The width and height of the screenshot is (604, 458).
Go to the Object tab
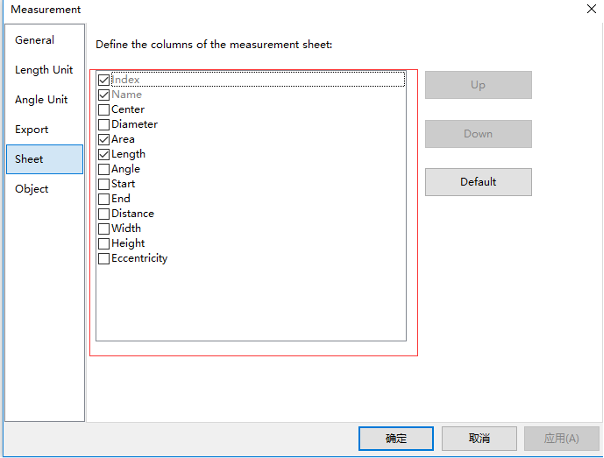(32, 189)
